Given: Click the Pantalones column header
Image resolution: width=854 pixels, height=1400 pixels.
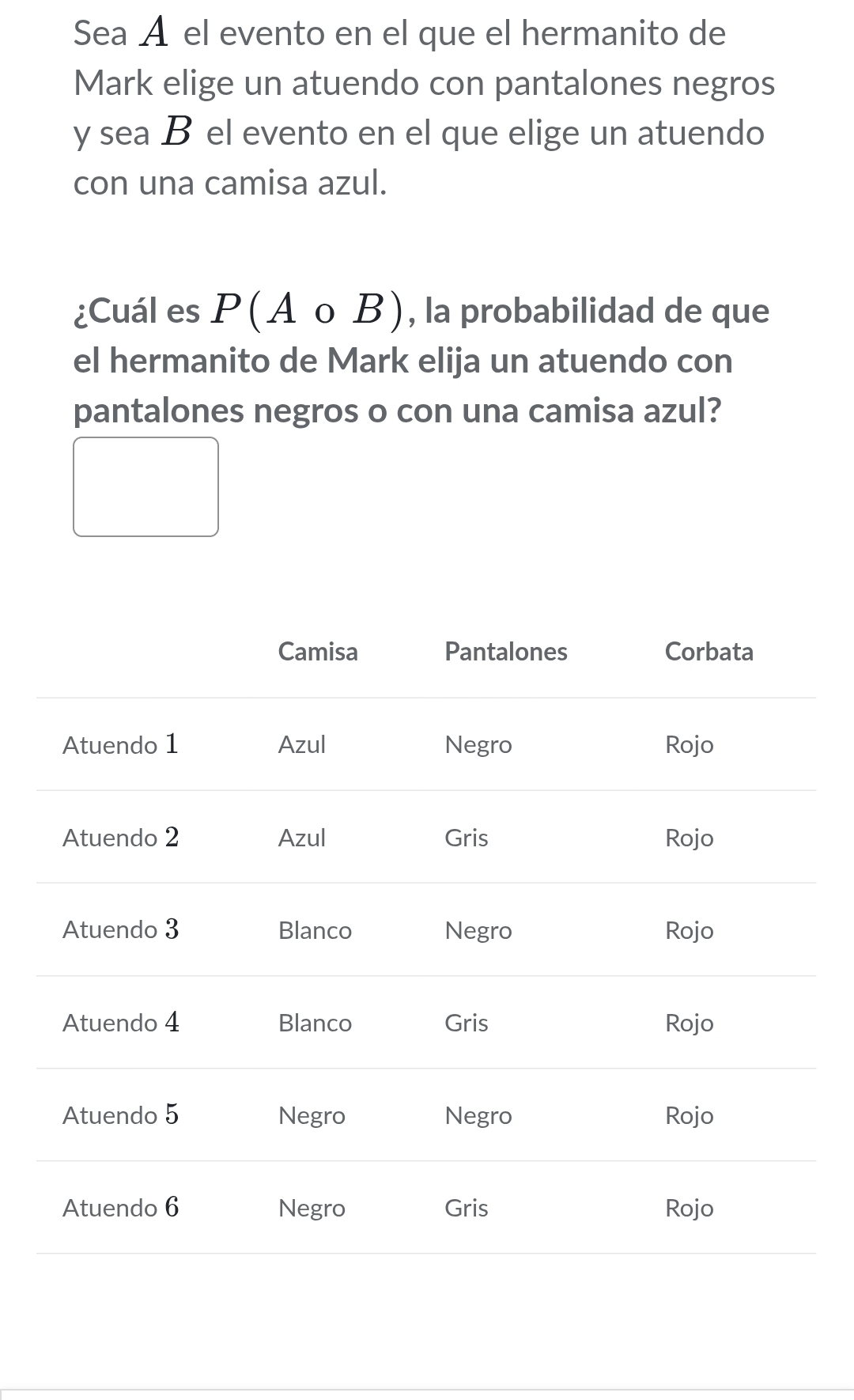Looking at the screenshot, I should tap(506, 652).
